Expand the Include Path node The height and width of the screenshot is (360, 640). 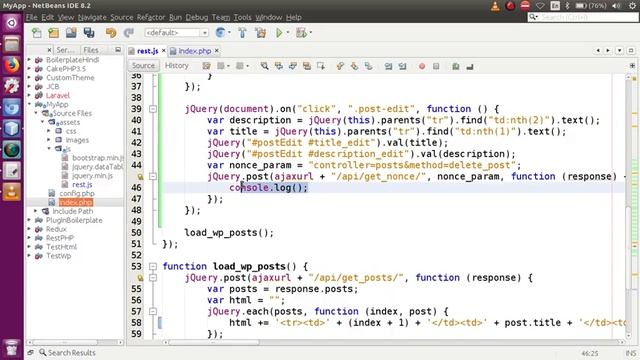tap(36, 211)
